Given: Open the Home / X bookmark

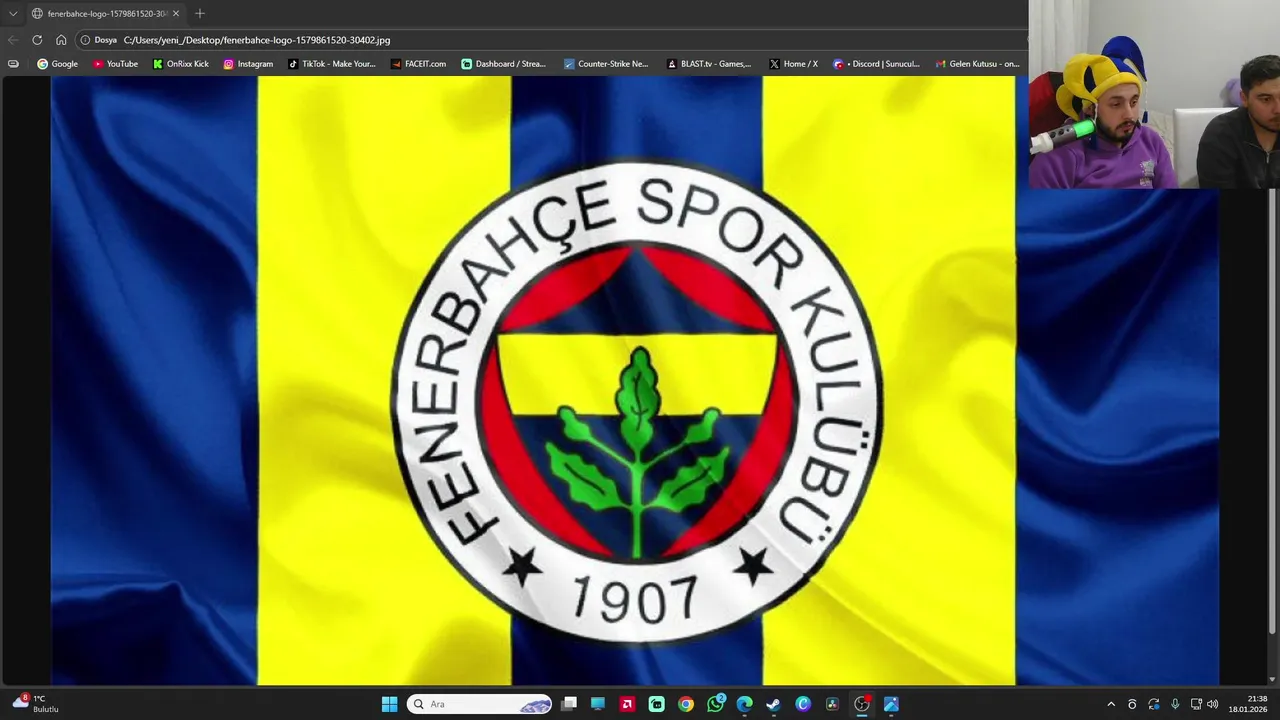Looking at the screenshot, I should (x=793, y=64).
